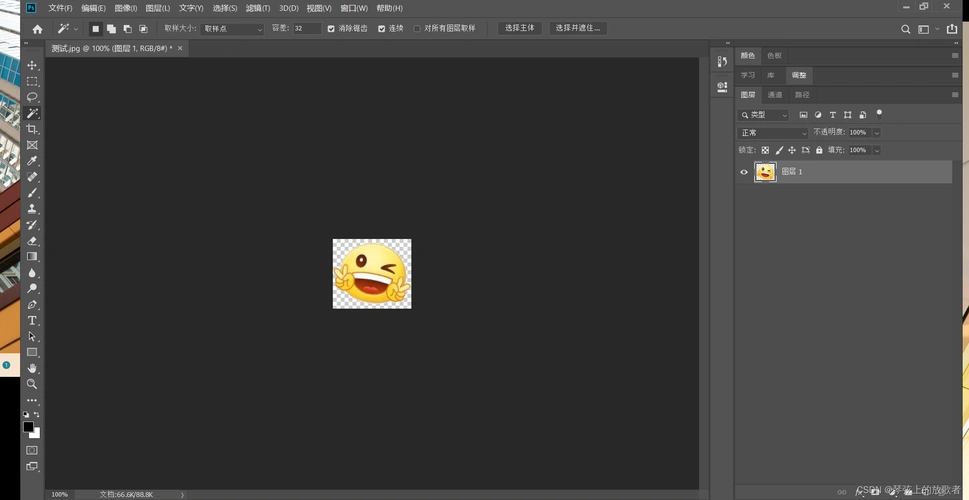Screen dimensions: 969x500
Task: Select the Pen tool
Action: click(x=32, y=305)
